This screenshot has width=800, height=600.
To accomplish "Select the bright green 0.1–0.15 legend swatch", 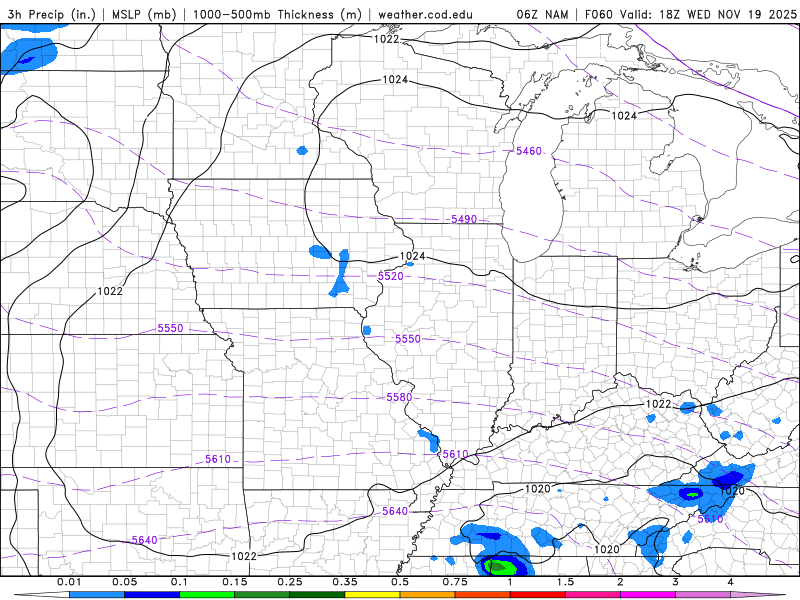I will (207, 595).
